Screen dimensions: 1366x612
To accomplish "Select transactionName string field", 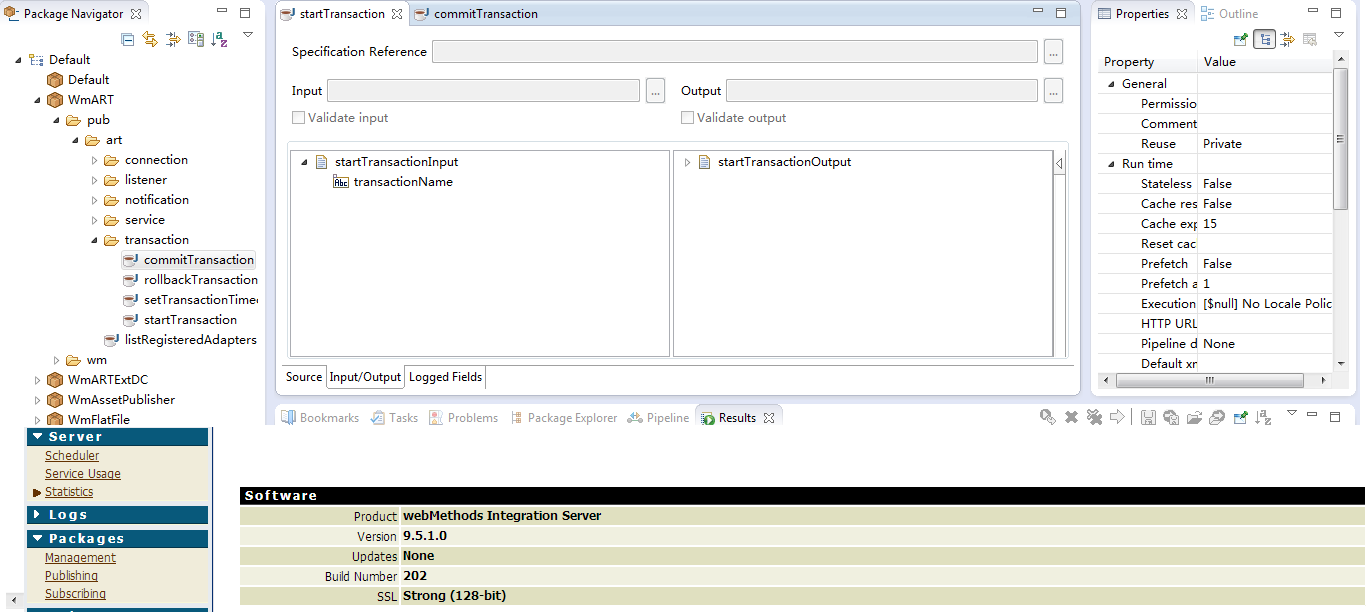I will click(x=403, y=182).
